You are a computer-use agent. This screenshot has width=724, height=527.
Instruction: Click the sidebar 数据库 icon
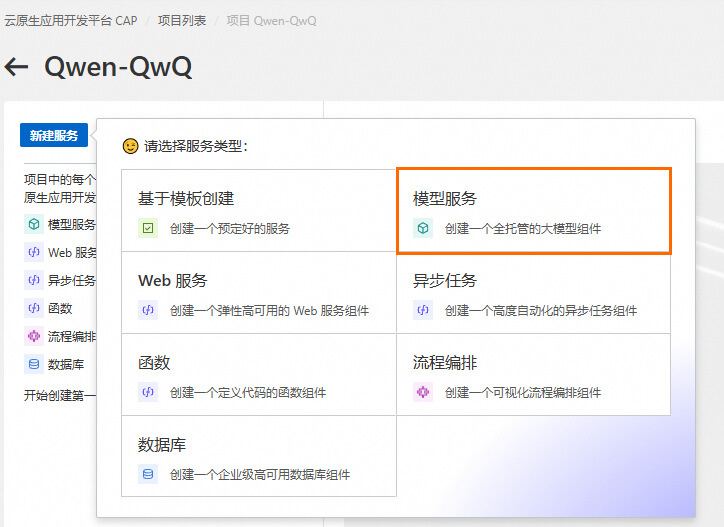(x=34, y=364)
